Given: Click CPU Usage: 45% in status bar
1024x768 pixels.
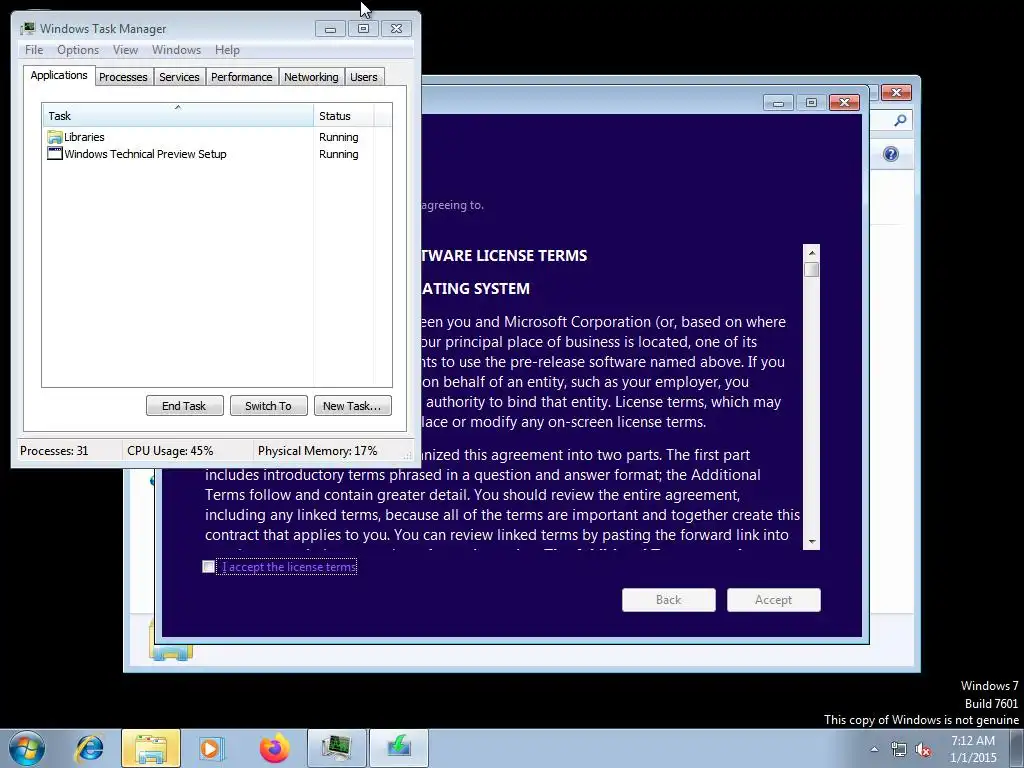Looking at the screenshot, I should pos(170,451).
